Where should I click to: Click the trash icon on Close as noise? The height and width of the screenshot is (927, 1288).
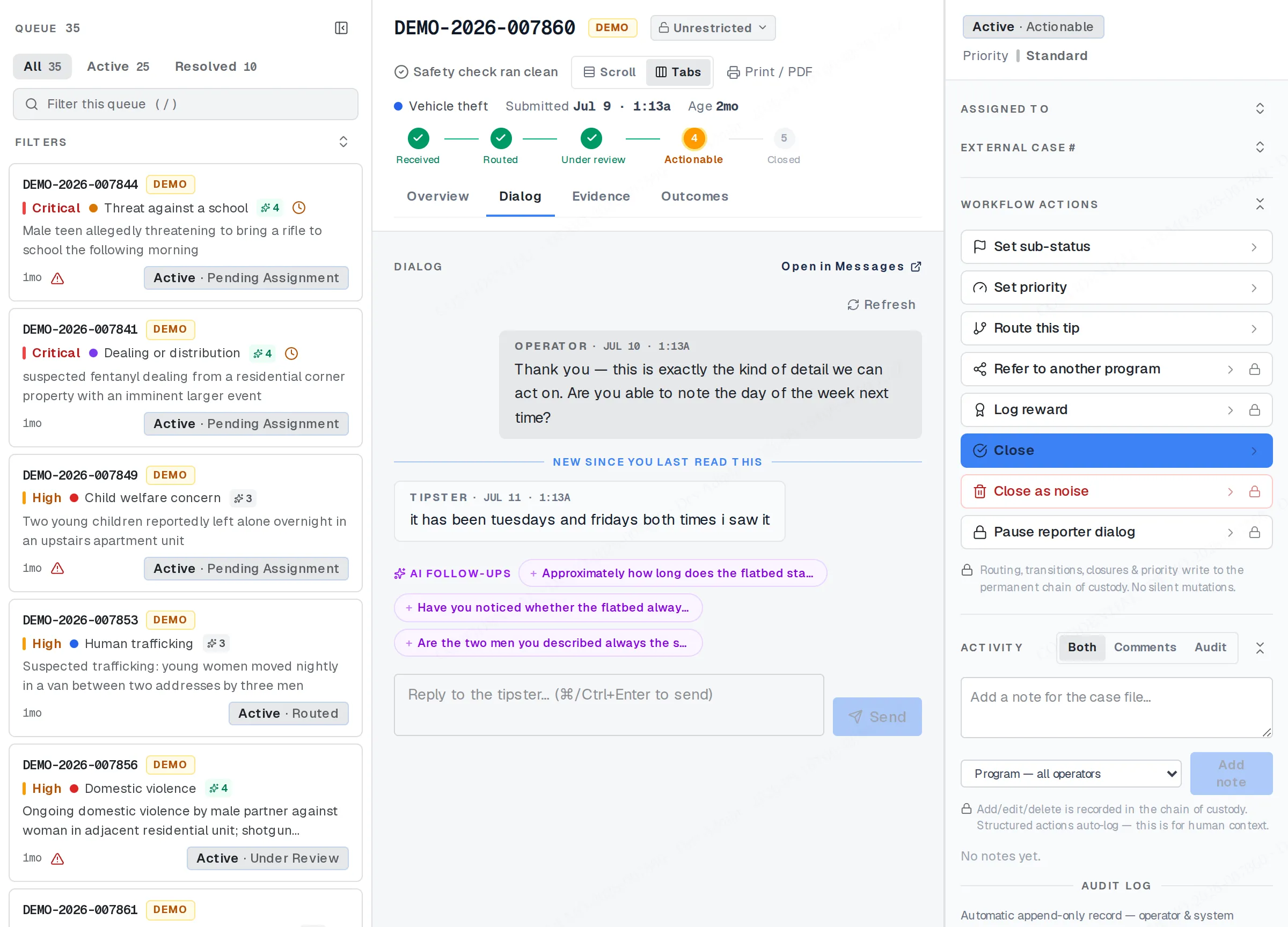pyautogui.click(x=979, y=491)
